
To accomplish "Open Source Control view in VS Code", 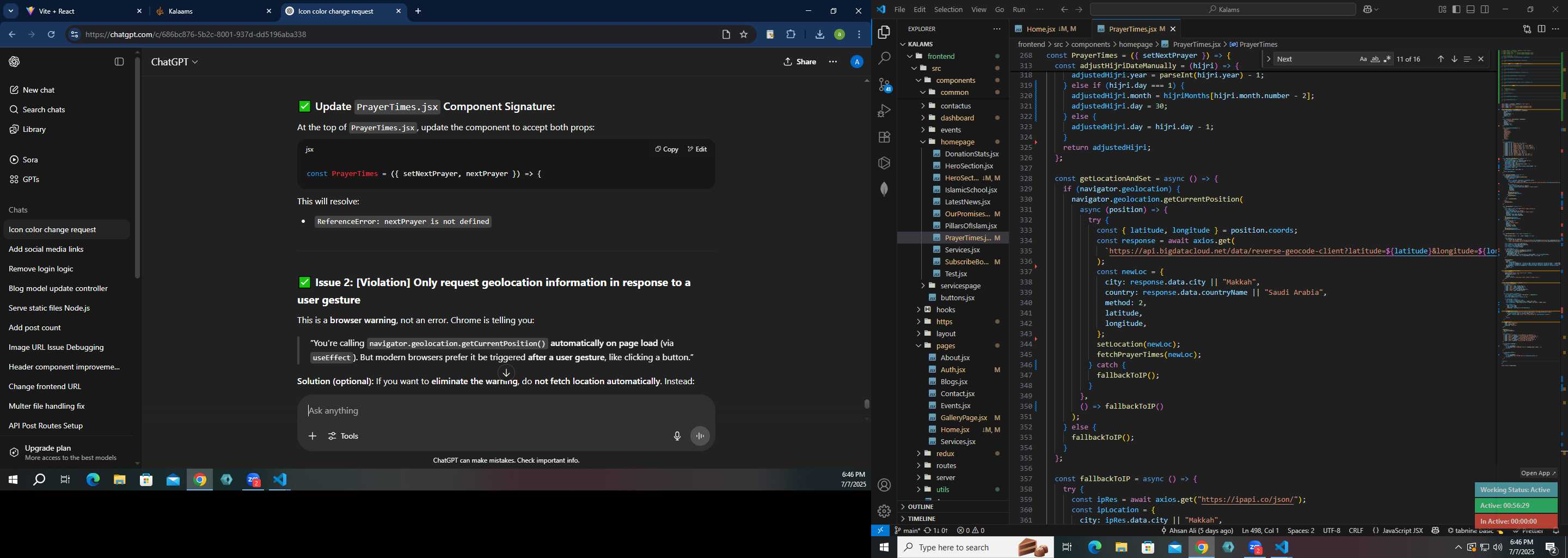I will 884,84.
